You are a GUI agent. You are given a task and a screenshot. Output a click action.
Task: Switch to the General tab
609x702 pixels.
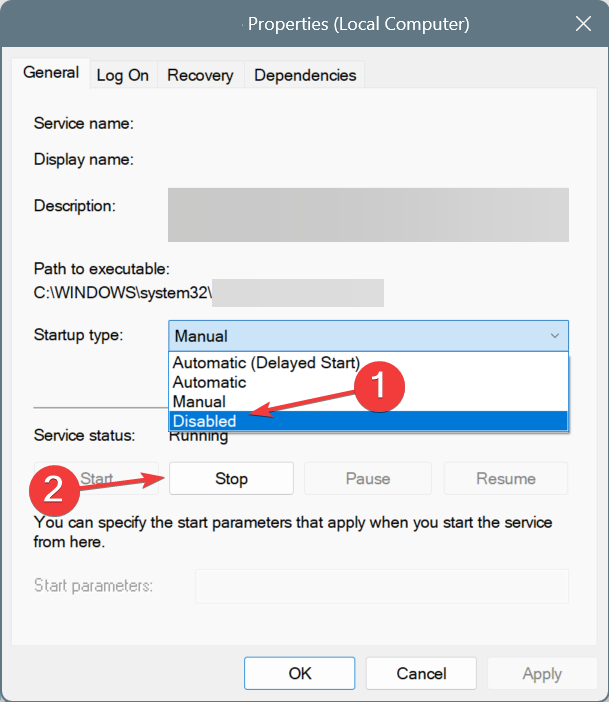[51, 73]
